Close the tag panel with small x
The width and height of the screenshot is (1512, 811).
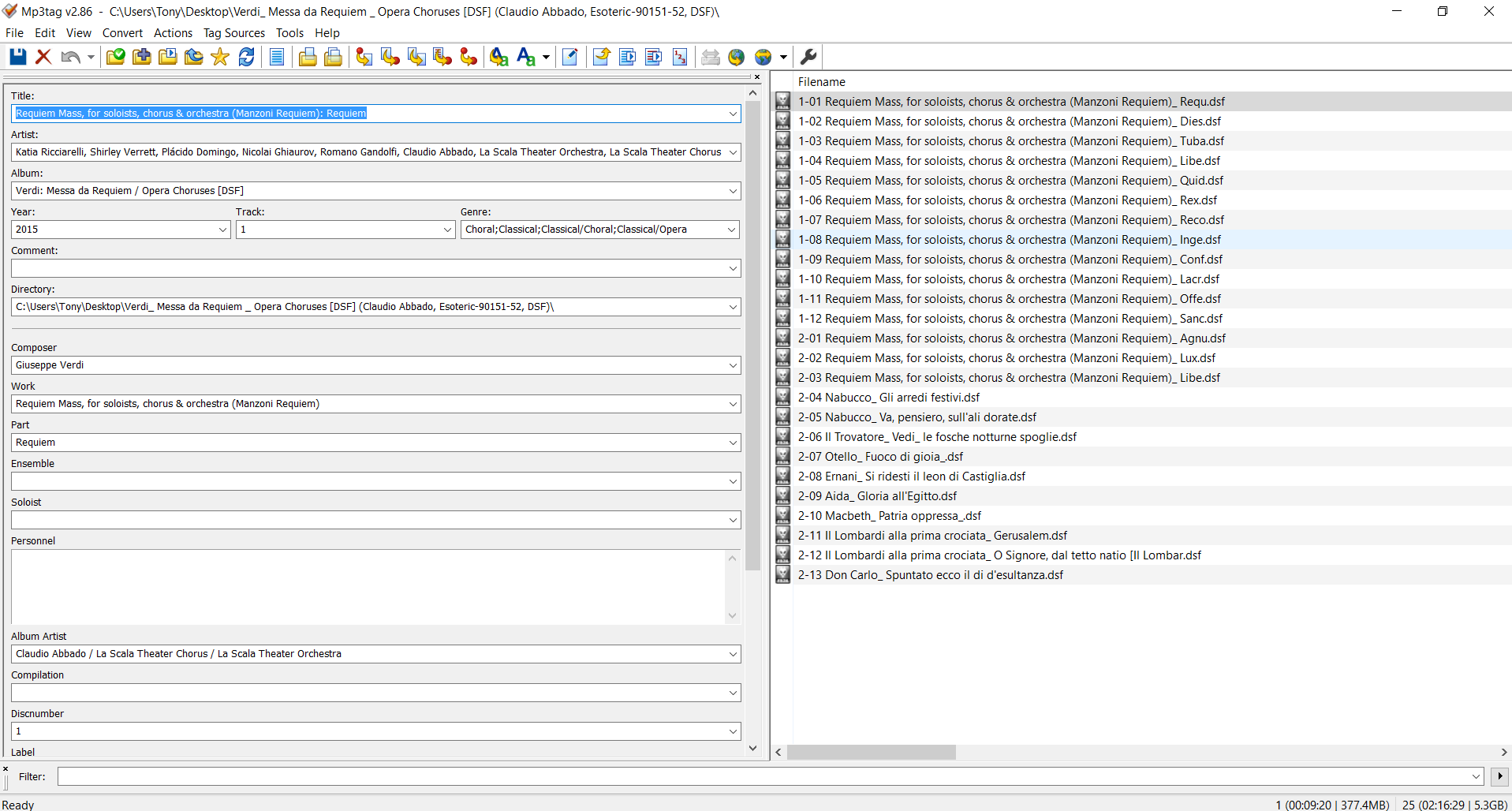tap(756, 77)
